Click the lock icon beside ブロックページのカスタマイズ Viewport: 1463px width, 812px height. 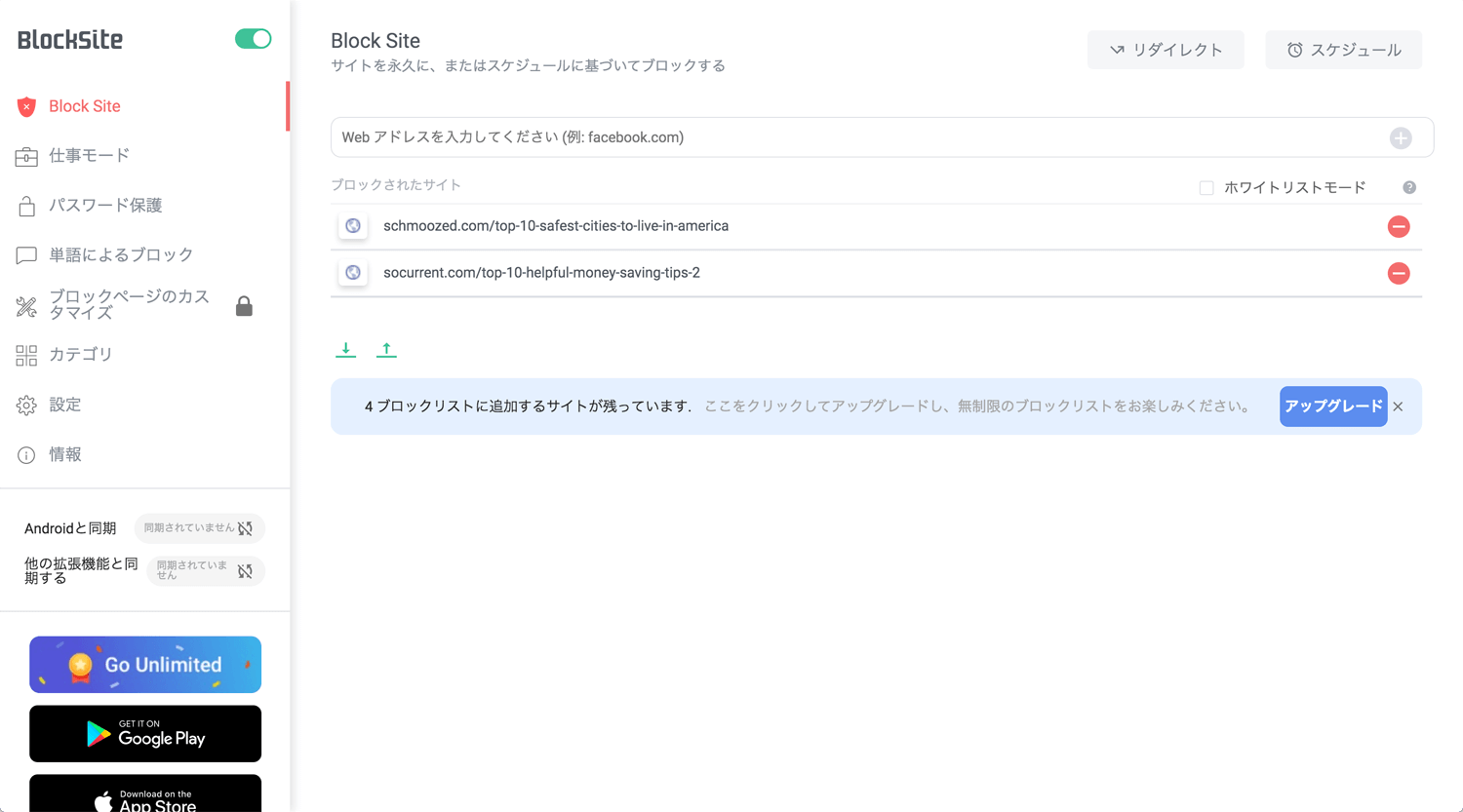244,306
